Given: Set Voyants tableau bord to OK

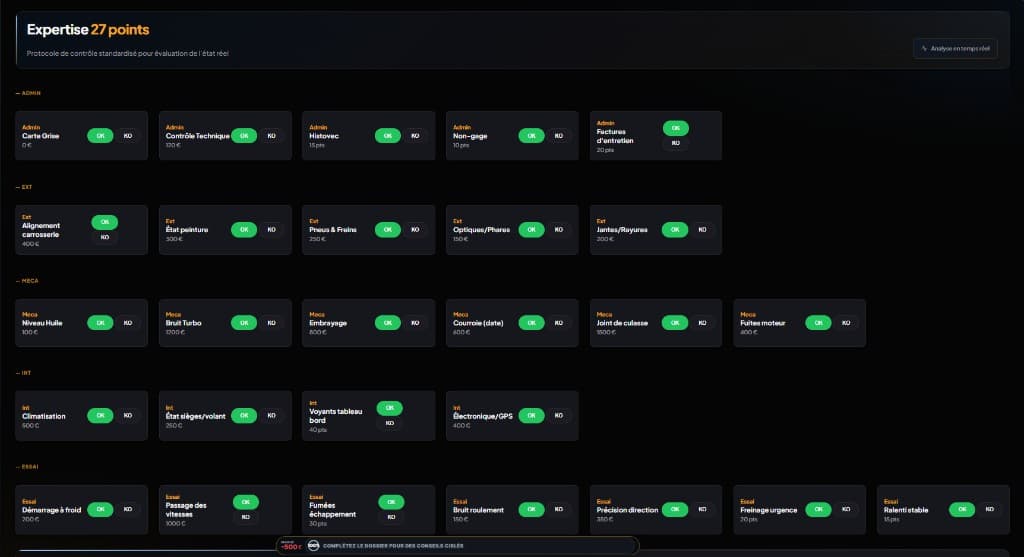Looking at the screenshot, I should click(390, 408).
